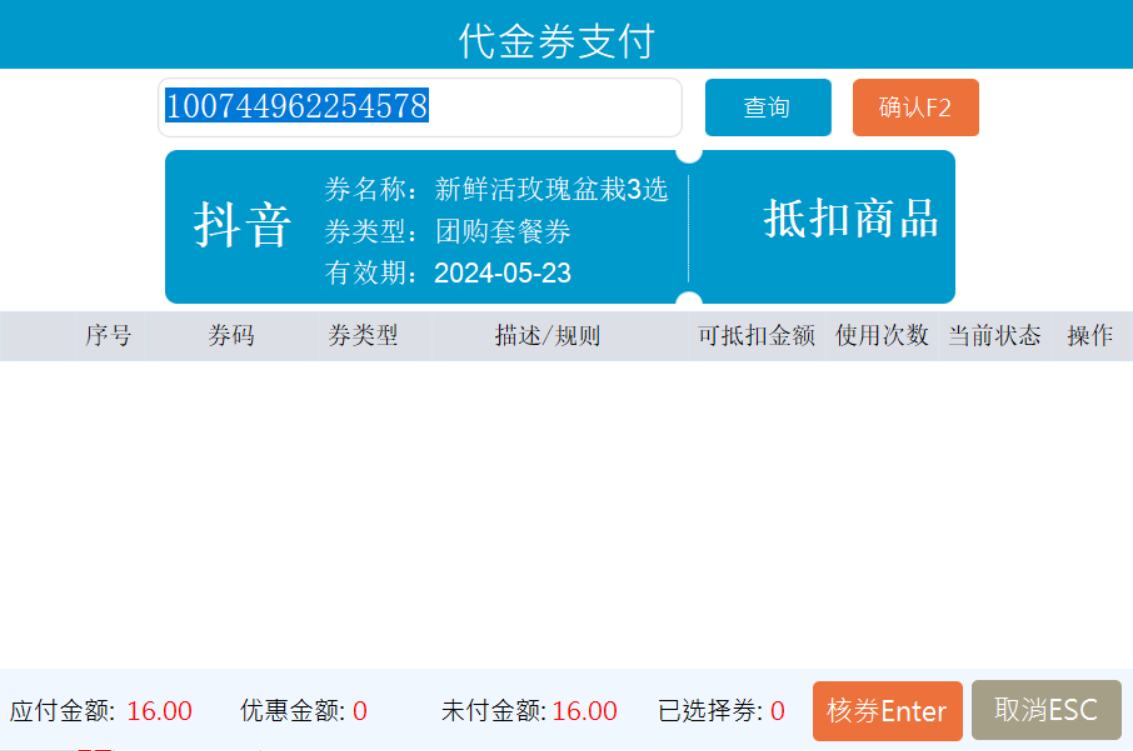The image size is (1133, 751).
Task: Click the 券类型 column header
Action: [363, 335]
